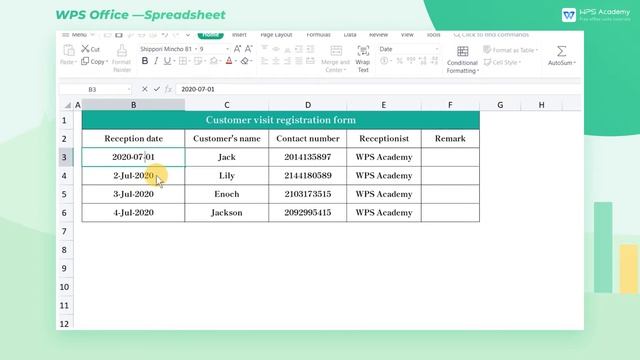Screen dimensions: 640x360
Task: Click the currency format icon
Action: pyautogui.click(x=384, y=61)
